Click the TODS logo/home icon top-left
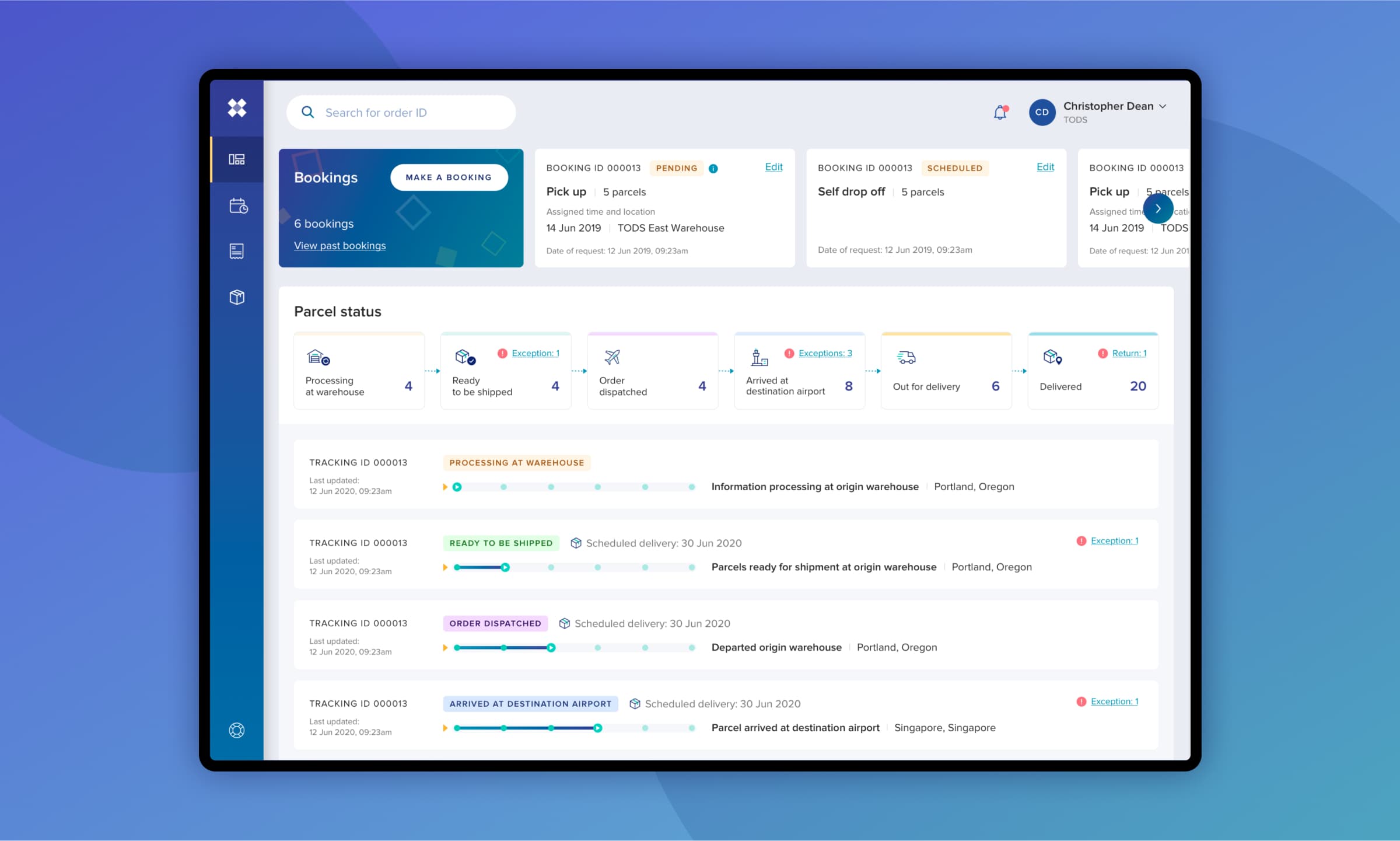 coord(237,108)
